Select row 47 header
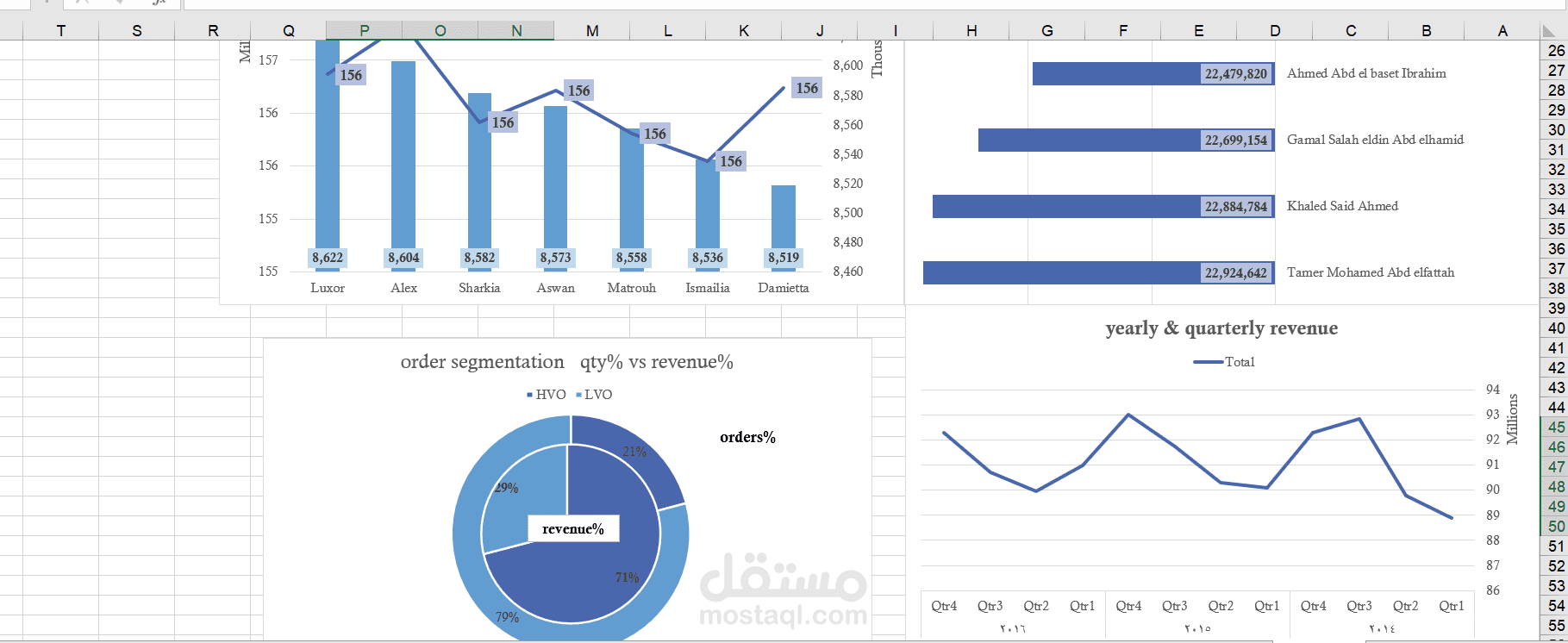The height and width of the screenshot is (643, 1568). 1555,467
